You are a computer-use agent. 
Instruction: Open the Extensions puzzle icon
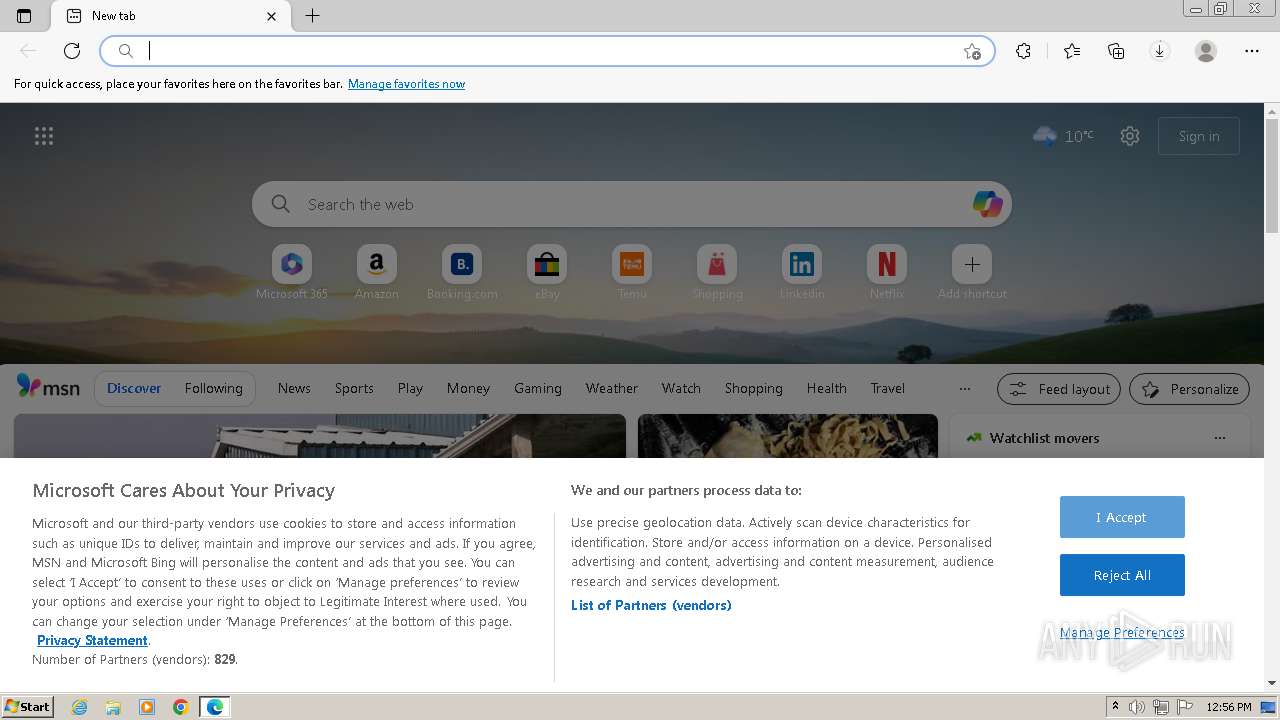tap(1023, 51)
